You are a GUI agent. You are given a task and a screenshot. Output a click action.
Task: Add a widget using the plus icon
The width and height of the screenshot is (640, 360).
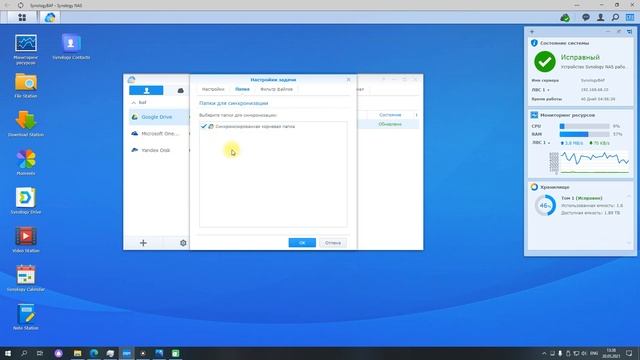point(532,31)
